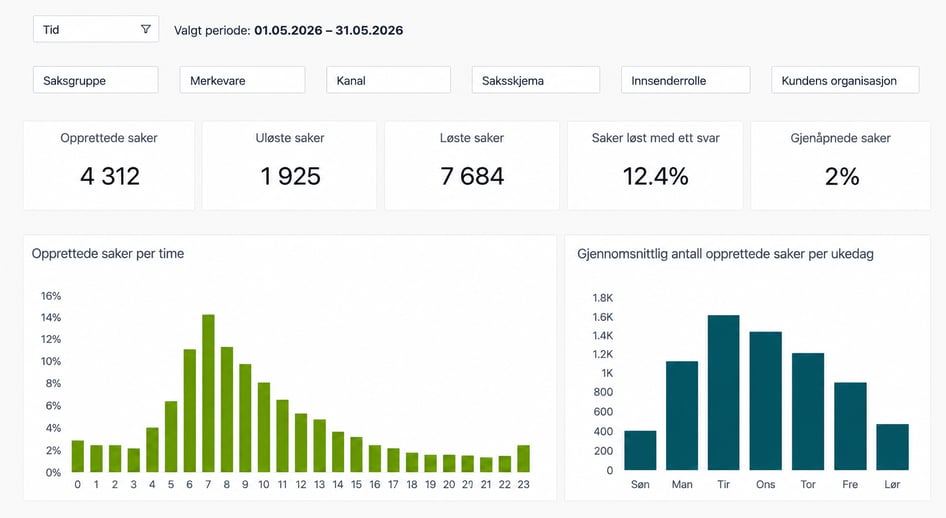Click the Opprettede saker per time title

pyautogui.click(x=108, y=254)
